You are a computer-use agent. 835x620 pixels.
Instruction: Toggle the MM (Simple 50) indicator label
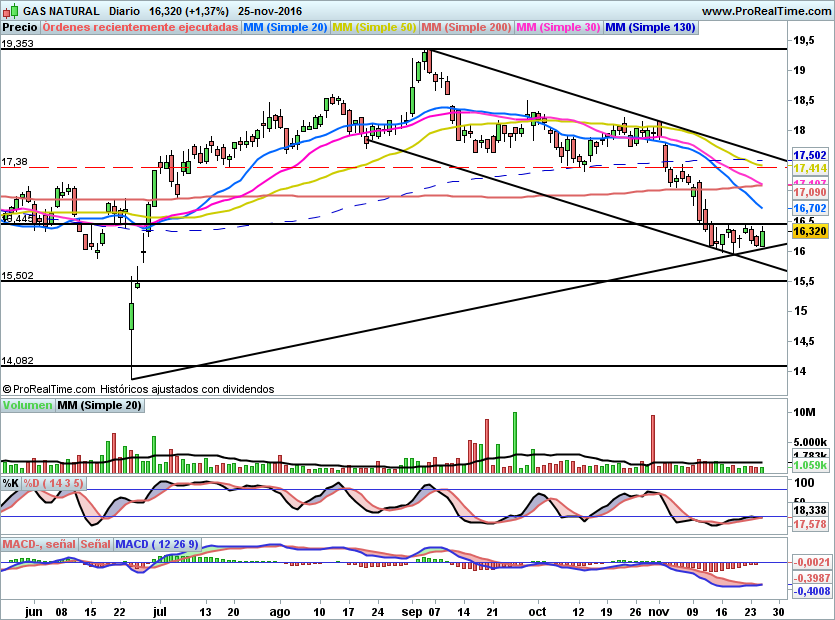pyautogui.click(x=374, y=28)
